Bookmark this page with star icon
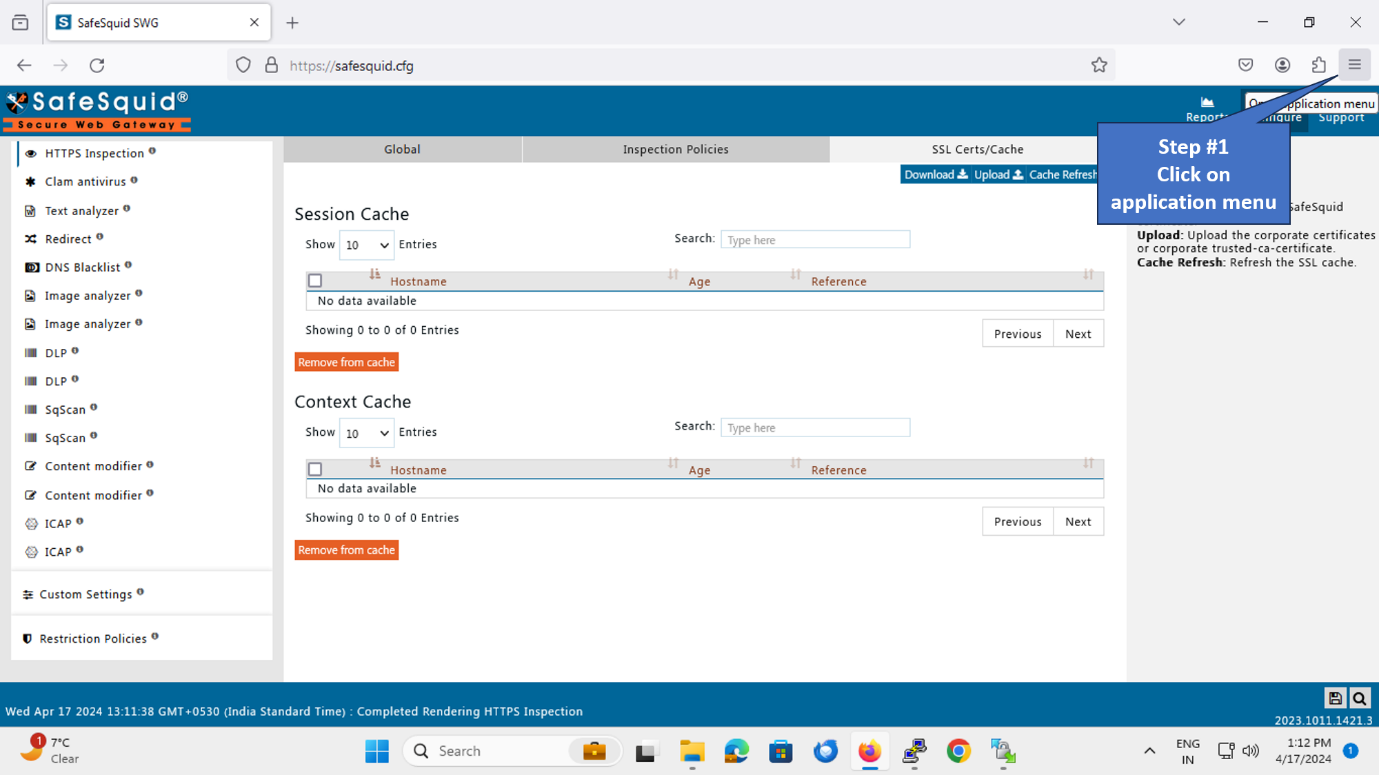The image size is (1379, 775). 1099,65
